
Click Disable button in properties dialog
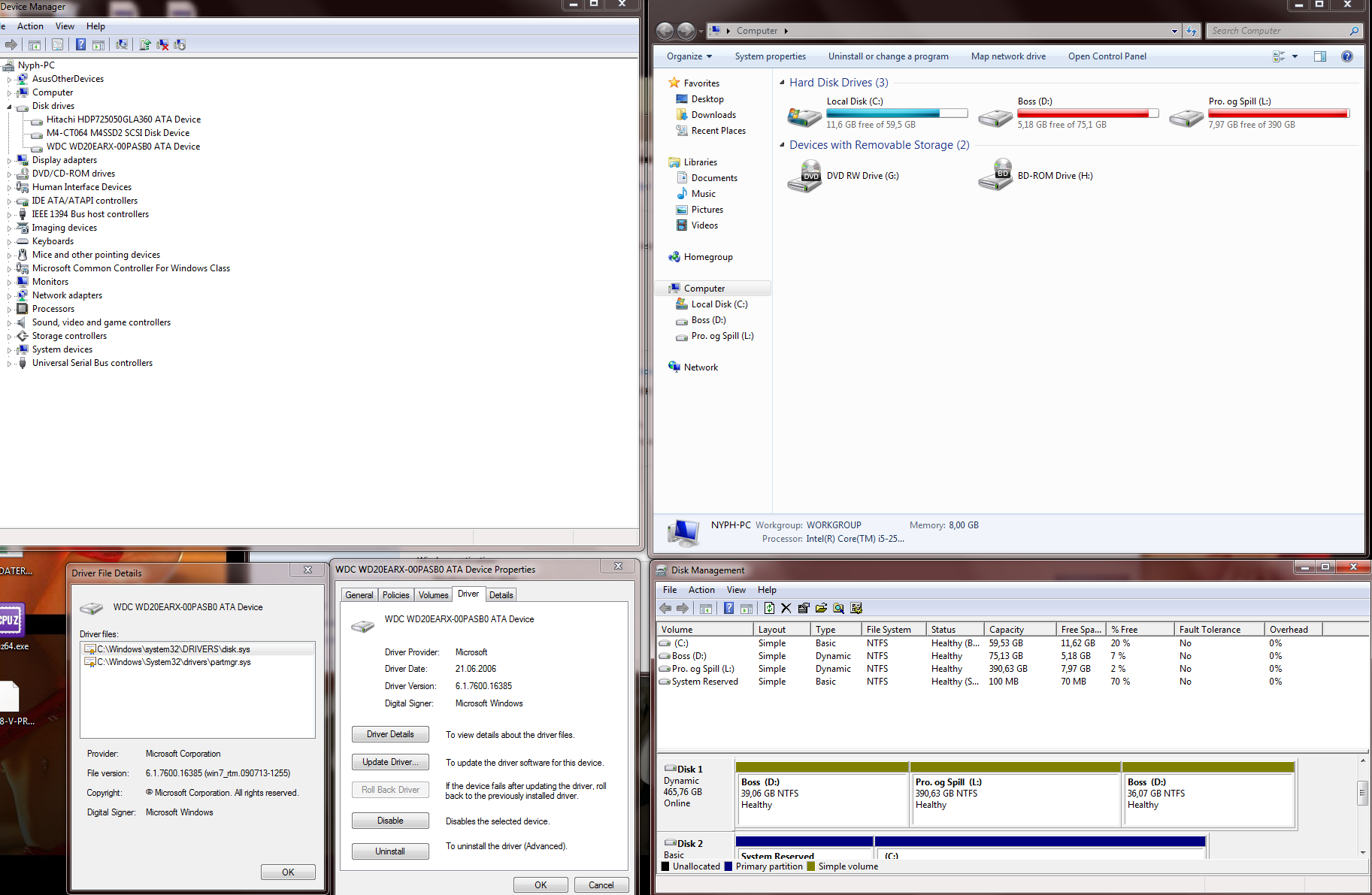(x=390, y=821)
